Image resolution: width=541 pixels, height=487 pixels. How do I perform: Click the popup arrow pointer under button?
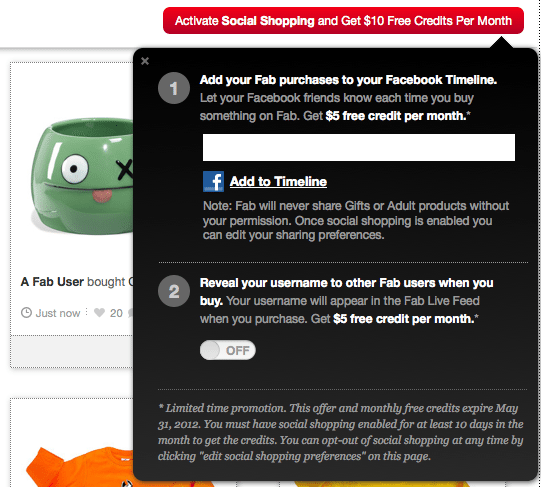click(501, 42)
